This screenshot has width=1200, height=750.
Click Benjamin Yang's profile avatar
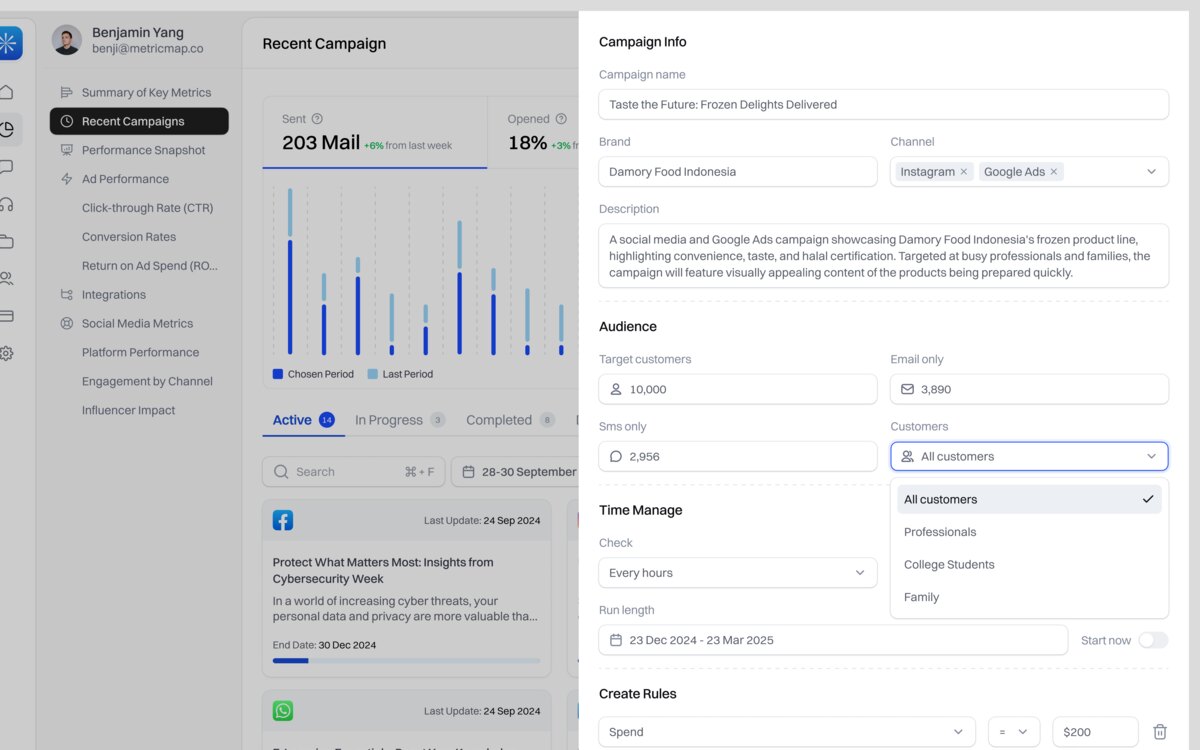point(67,40)
